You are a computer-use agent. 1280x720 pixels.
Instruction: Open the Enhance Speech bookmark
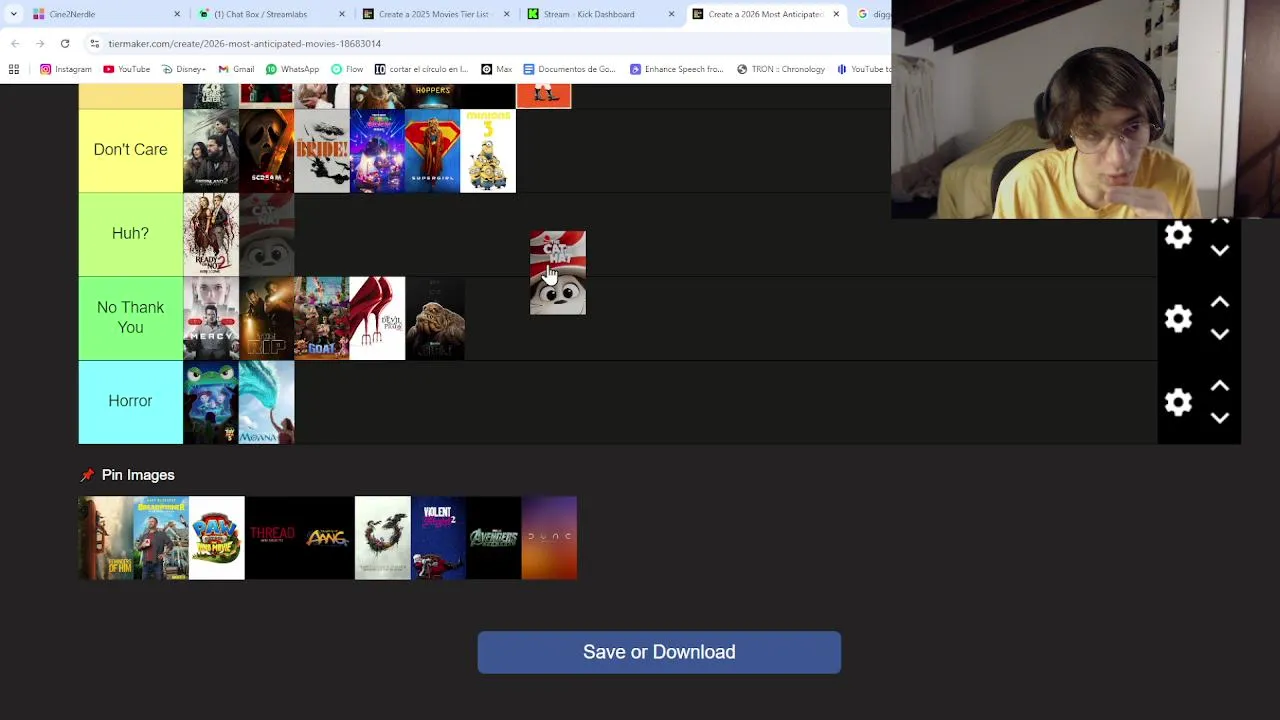pos(677,69)
